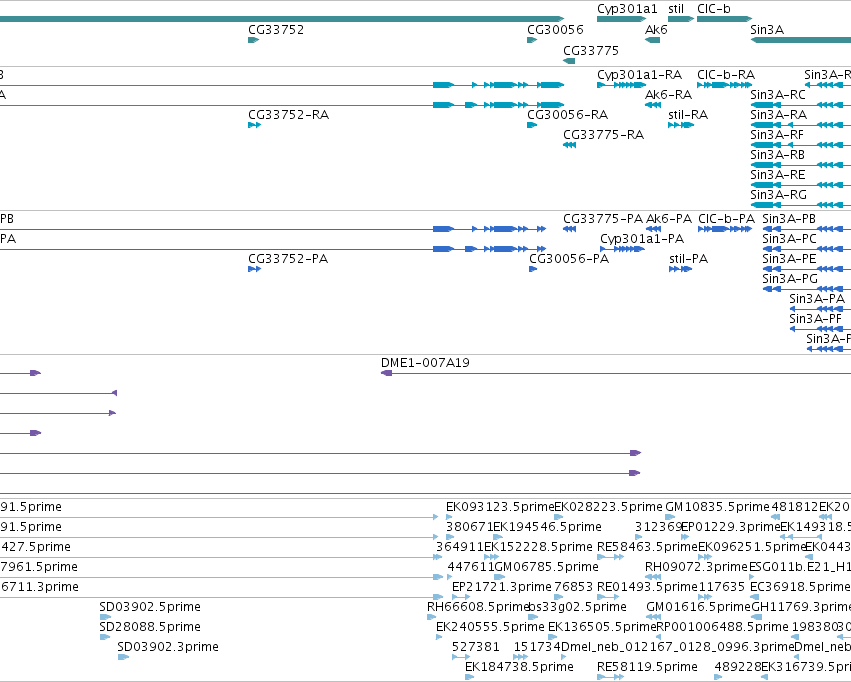Click the RH09072.3prime EST
This screenshot has width=851, height=682.
(653, 577)
